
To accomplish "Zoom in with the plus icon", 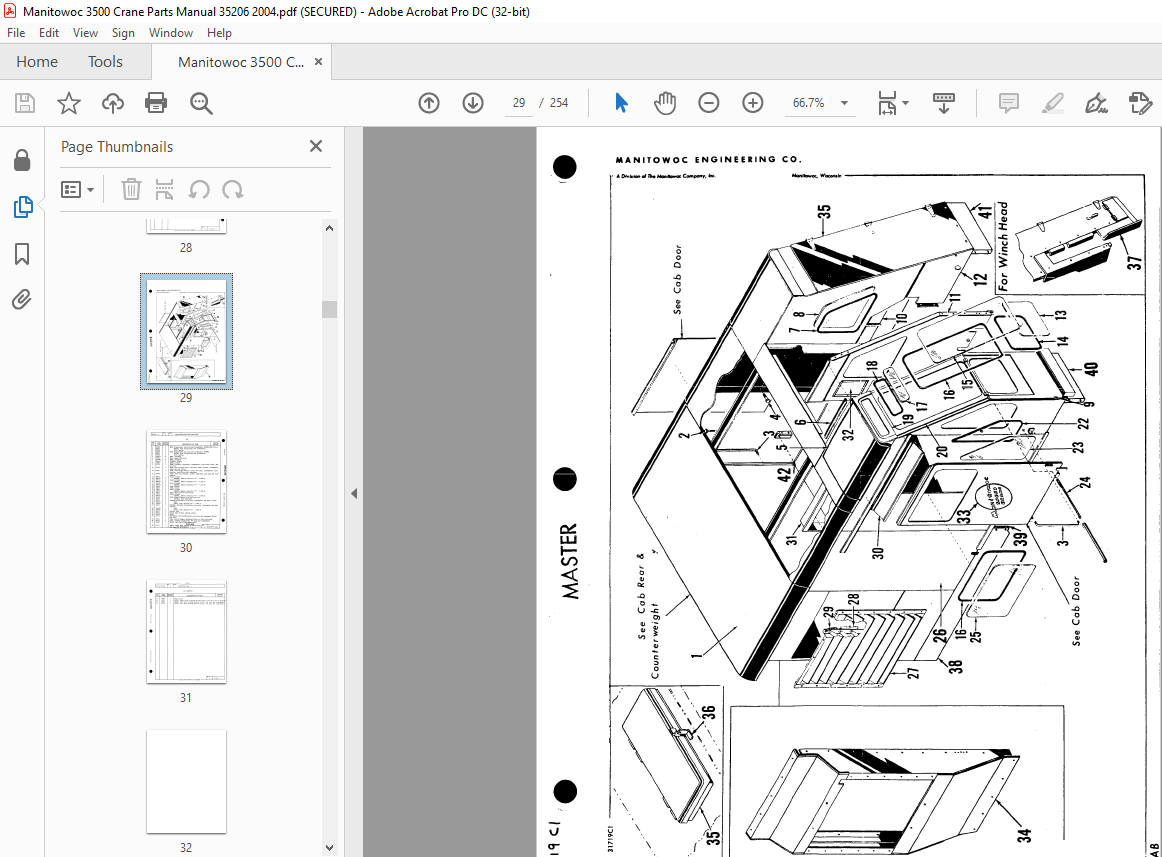I will [752, 103].
